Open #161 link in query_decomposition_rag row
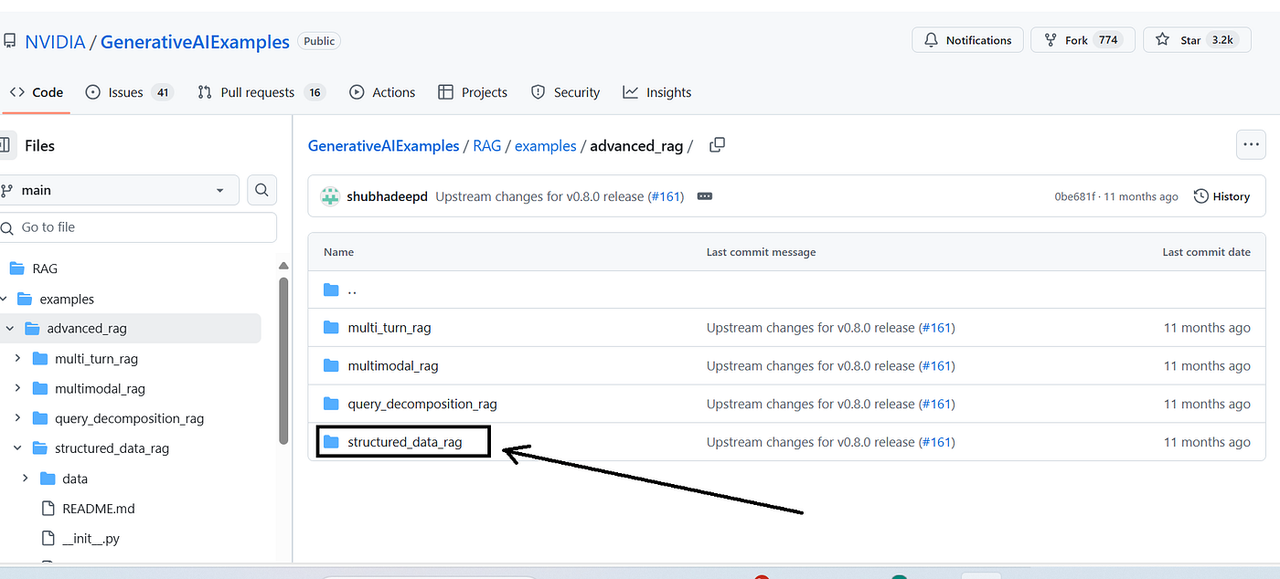 [x=937, y=404]
